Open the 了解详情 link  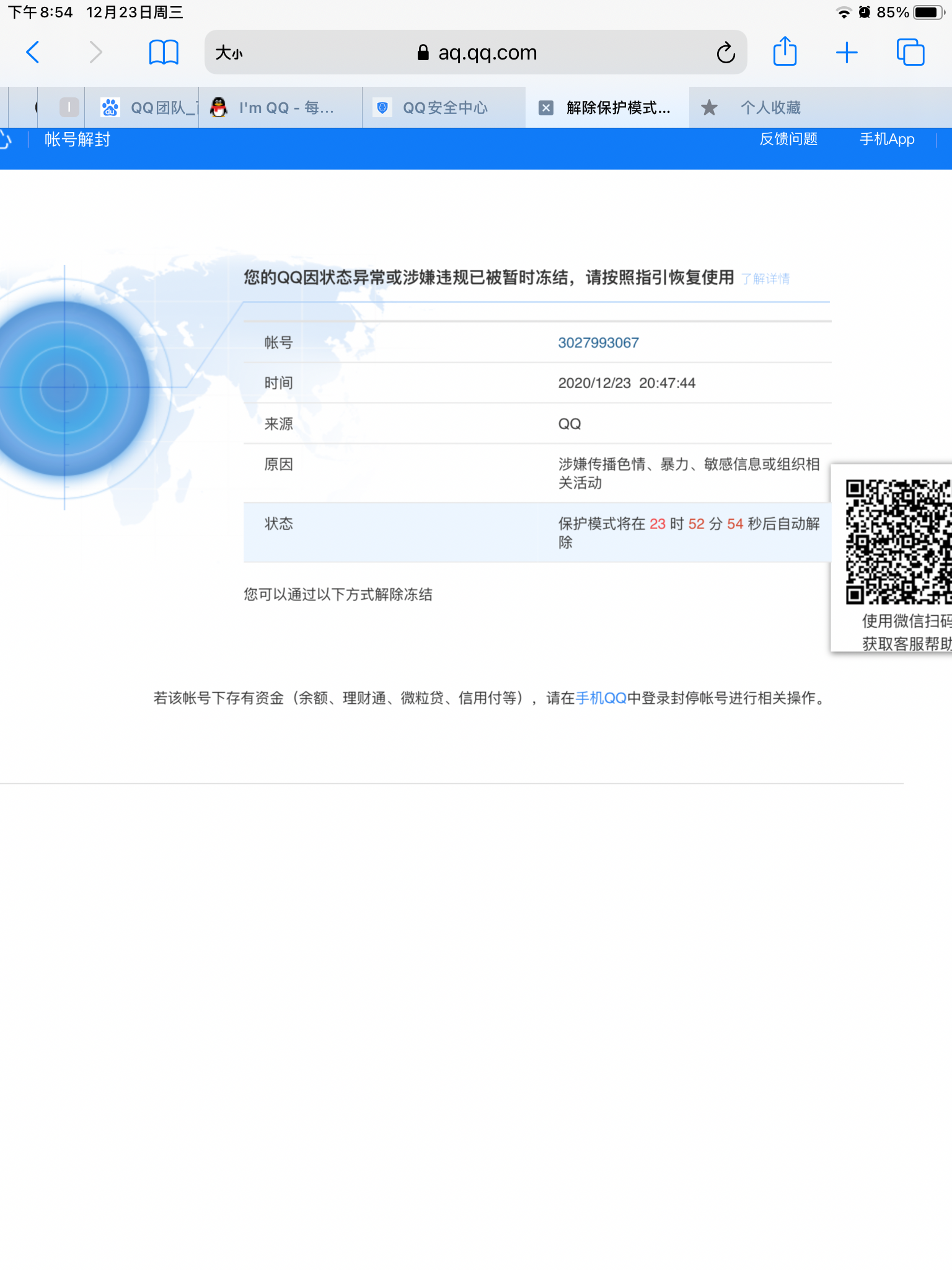(765, 279)
